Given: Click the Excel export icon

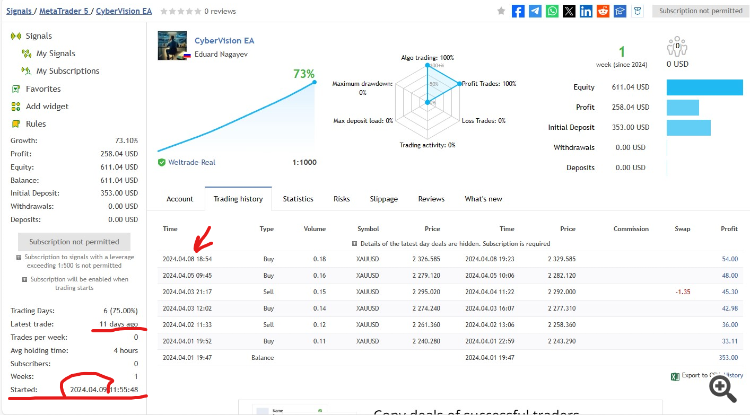Looking at the screenshot, I should coord(675,377).
